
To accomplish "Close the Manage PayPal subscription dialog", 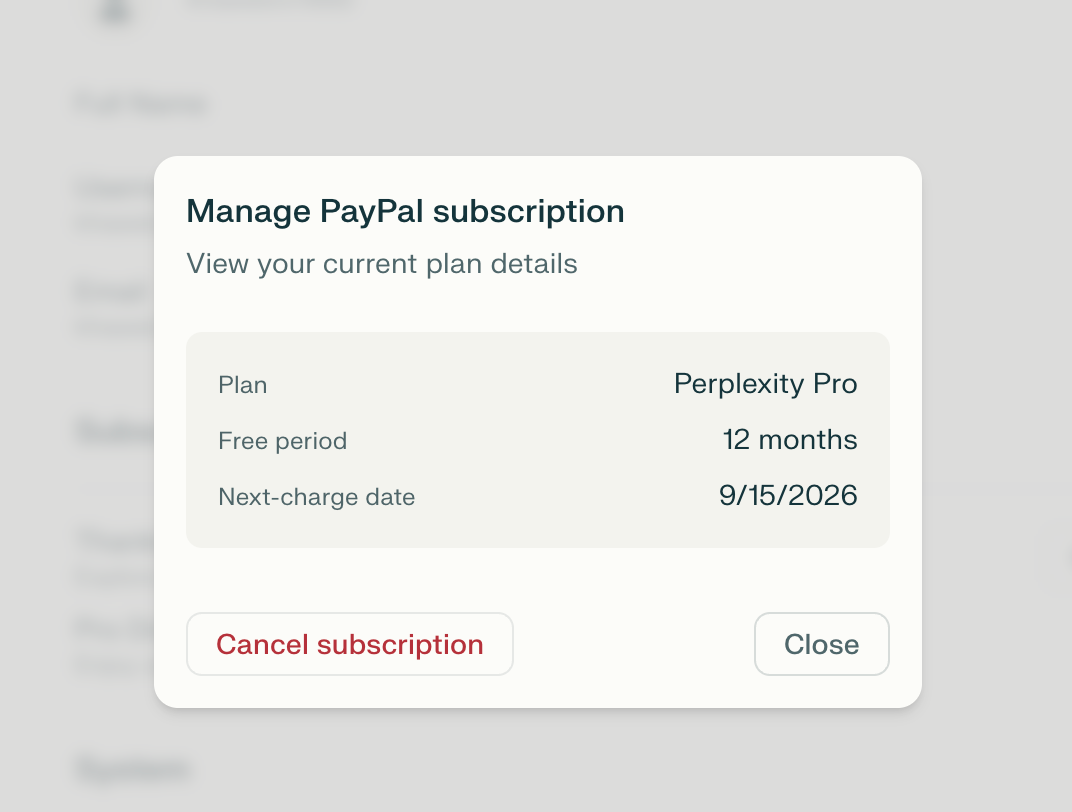I will 821,645.
